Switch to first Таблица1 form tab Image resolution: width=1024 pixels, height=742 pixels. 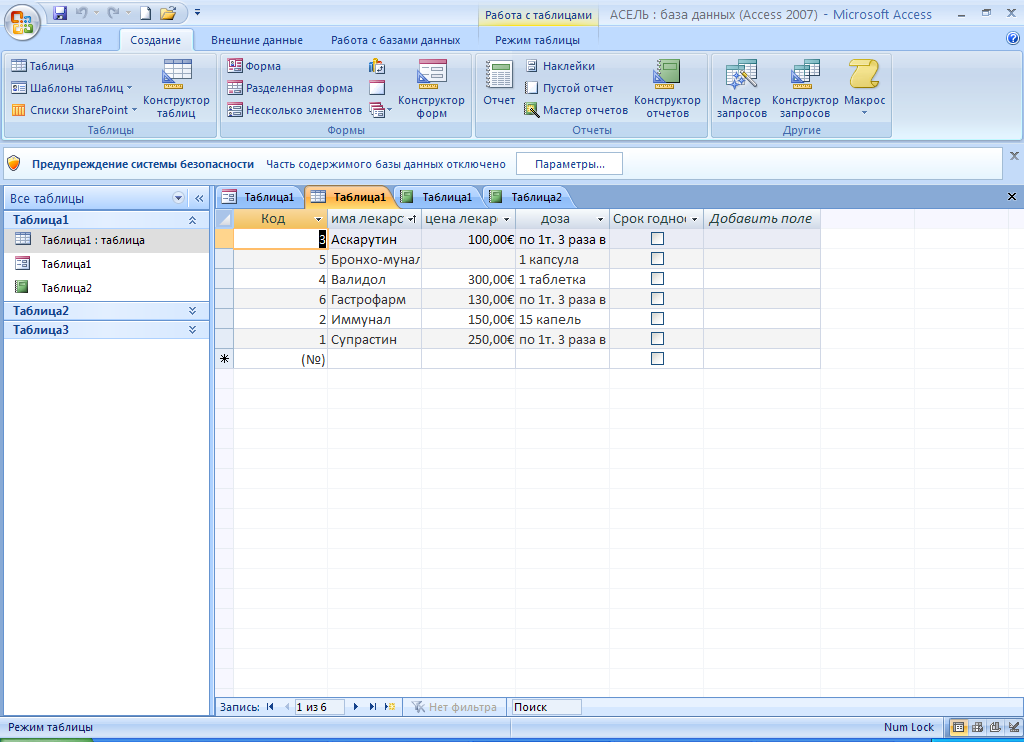pos(259,197)
